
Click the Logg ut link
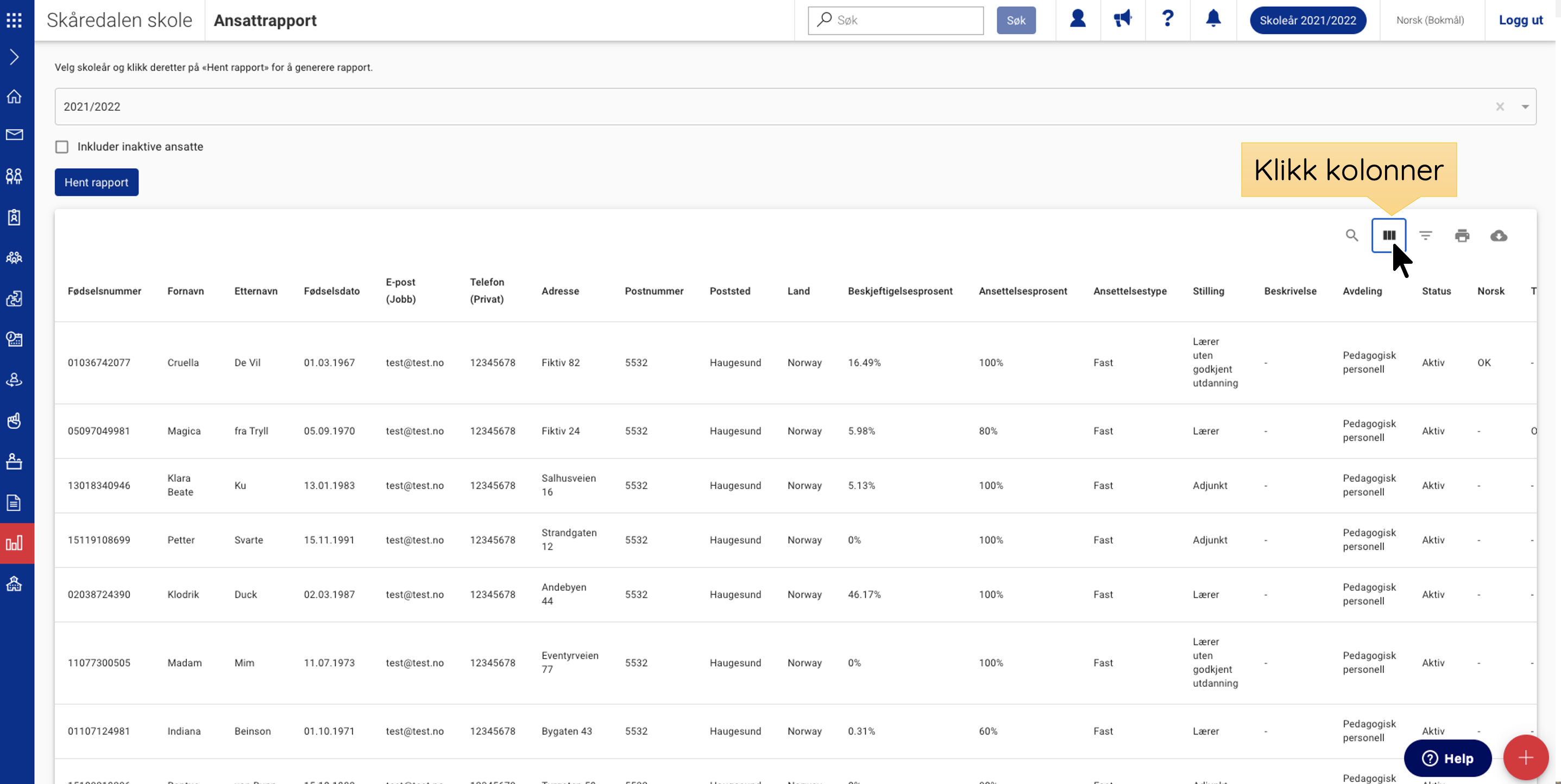pos(1520,20)
